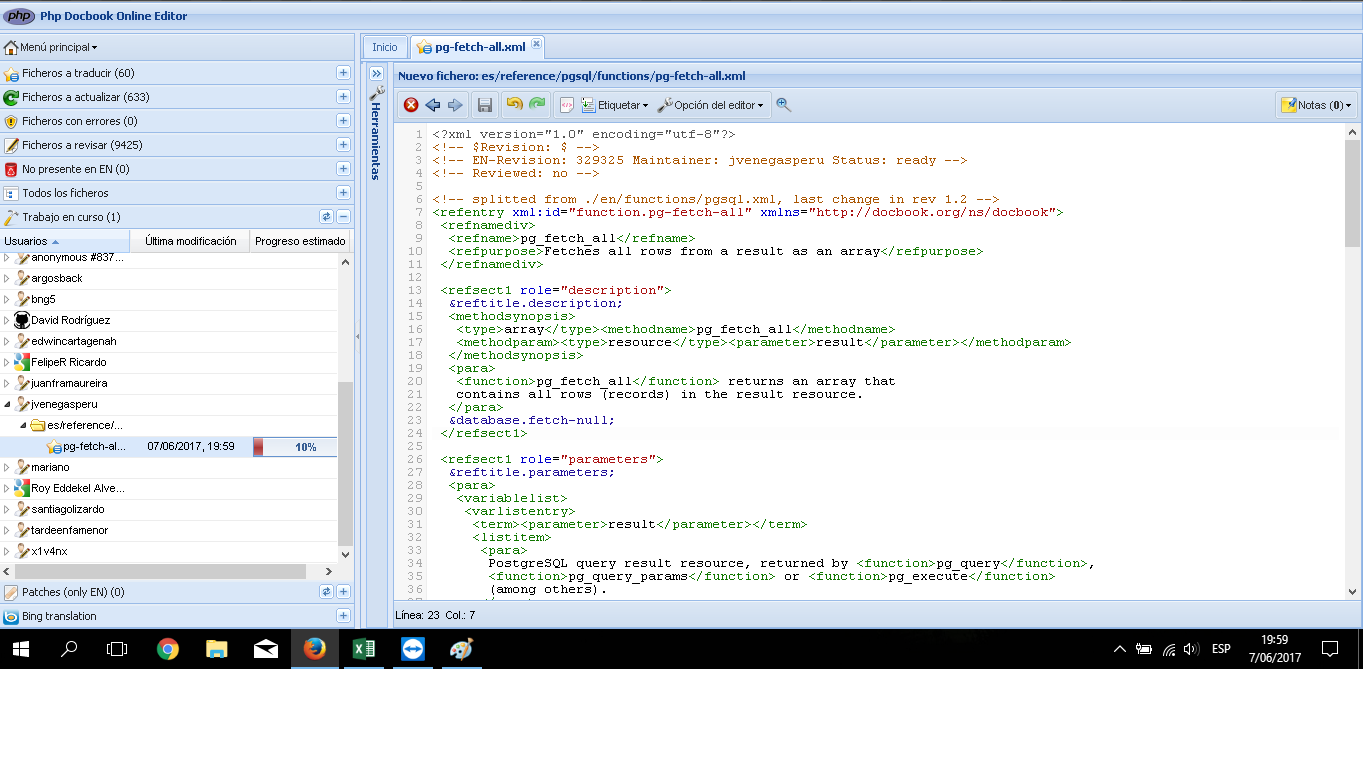This screenshot has width=1366, height=768.
Task: Collapse the Trabajo en curso panel
Action: [x=343, y=217]
